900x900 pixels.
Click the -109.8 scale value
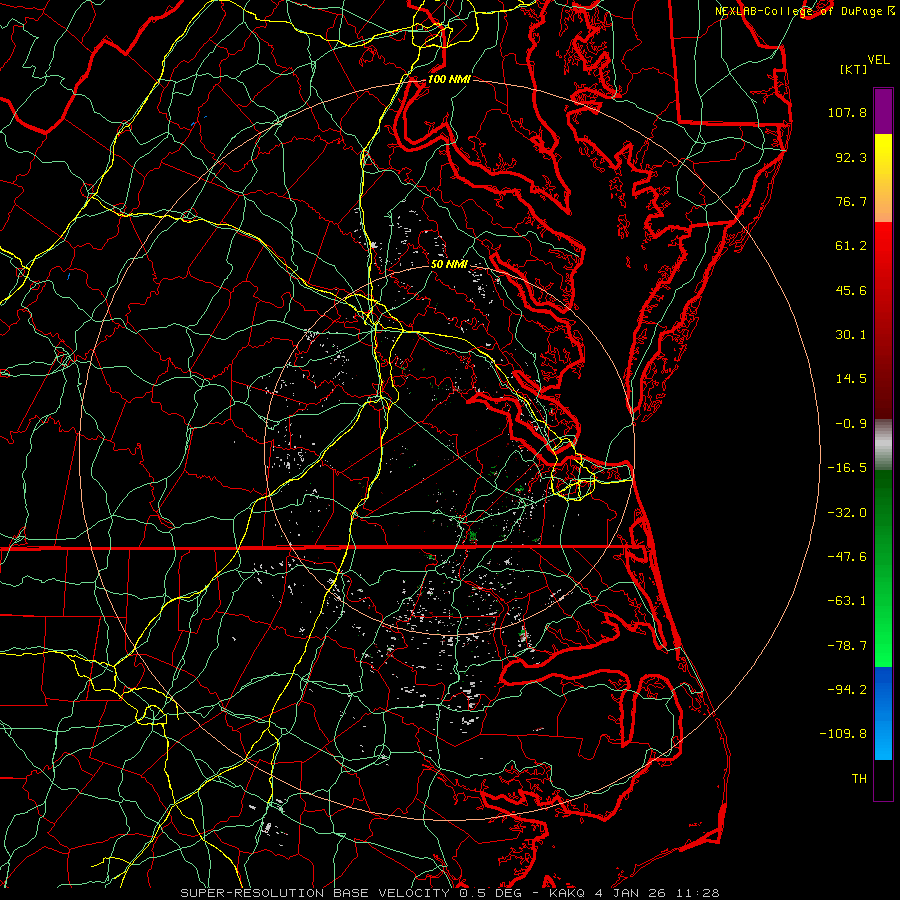(x=844, y=734)
